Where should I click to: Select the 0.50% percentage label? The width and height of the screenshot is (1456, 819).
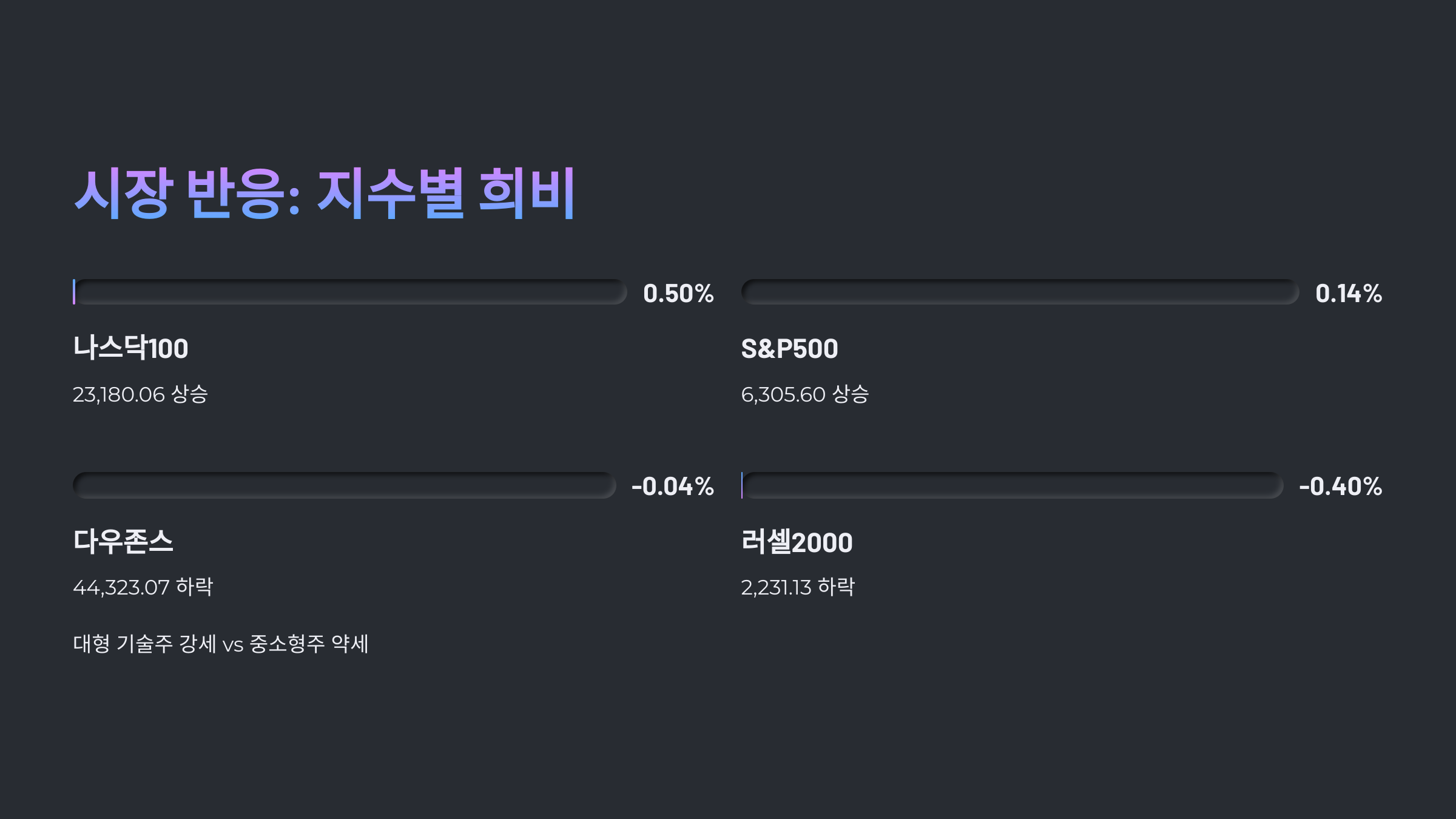coord(678,294)
